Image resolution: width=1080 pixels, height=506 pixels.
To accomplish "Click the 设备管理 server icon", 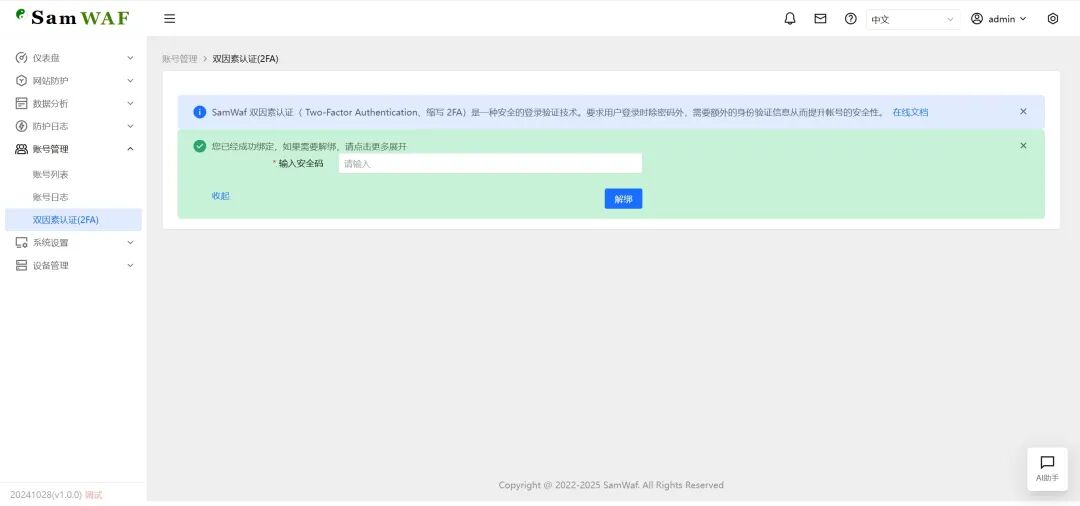I will coord(21,265).
